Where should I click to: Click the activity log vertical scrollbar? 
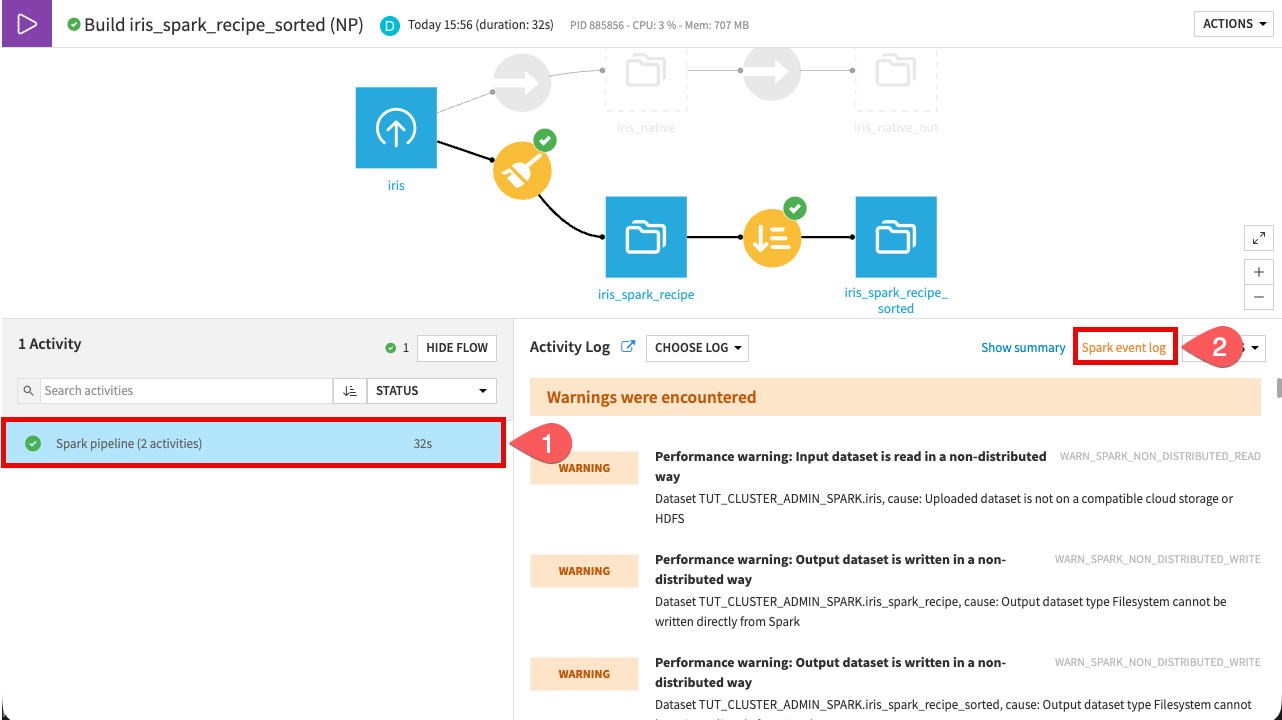(1277, 387)
